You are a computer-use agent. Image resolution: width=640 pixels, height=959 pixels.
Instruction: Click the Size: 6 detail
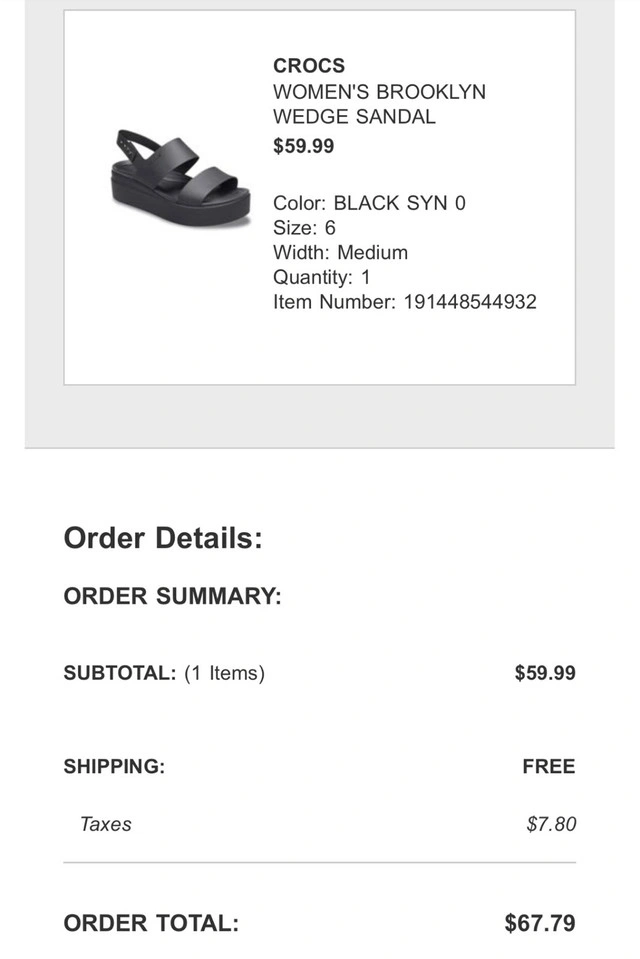pos(304,228)
